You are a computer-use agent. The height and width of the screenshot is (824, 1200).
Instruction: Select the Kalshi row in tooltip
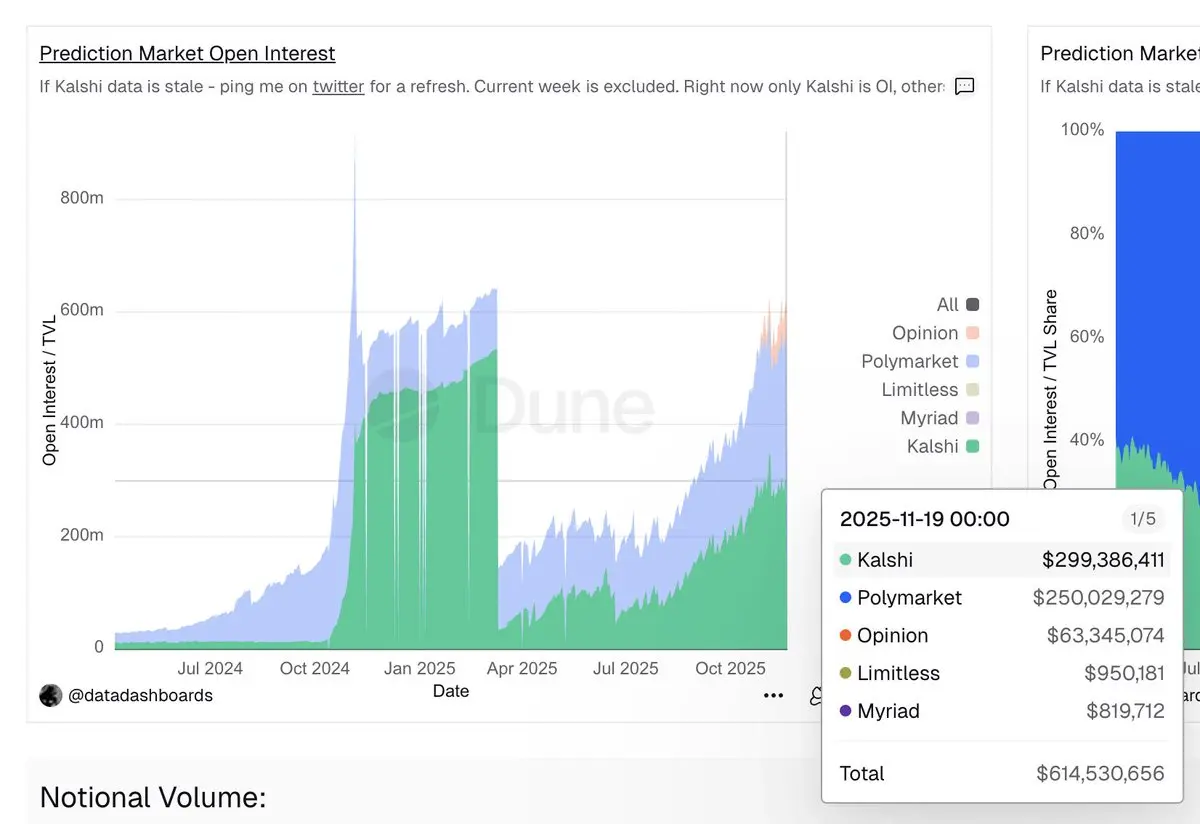tap(1002, 560)
